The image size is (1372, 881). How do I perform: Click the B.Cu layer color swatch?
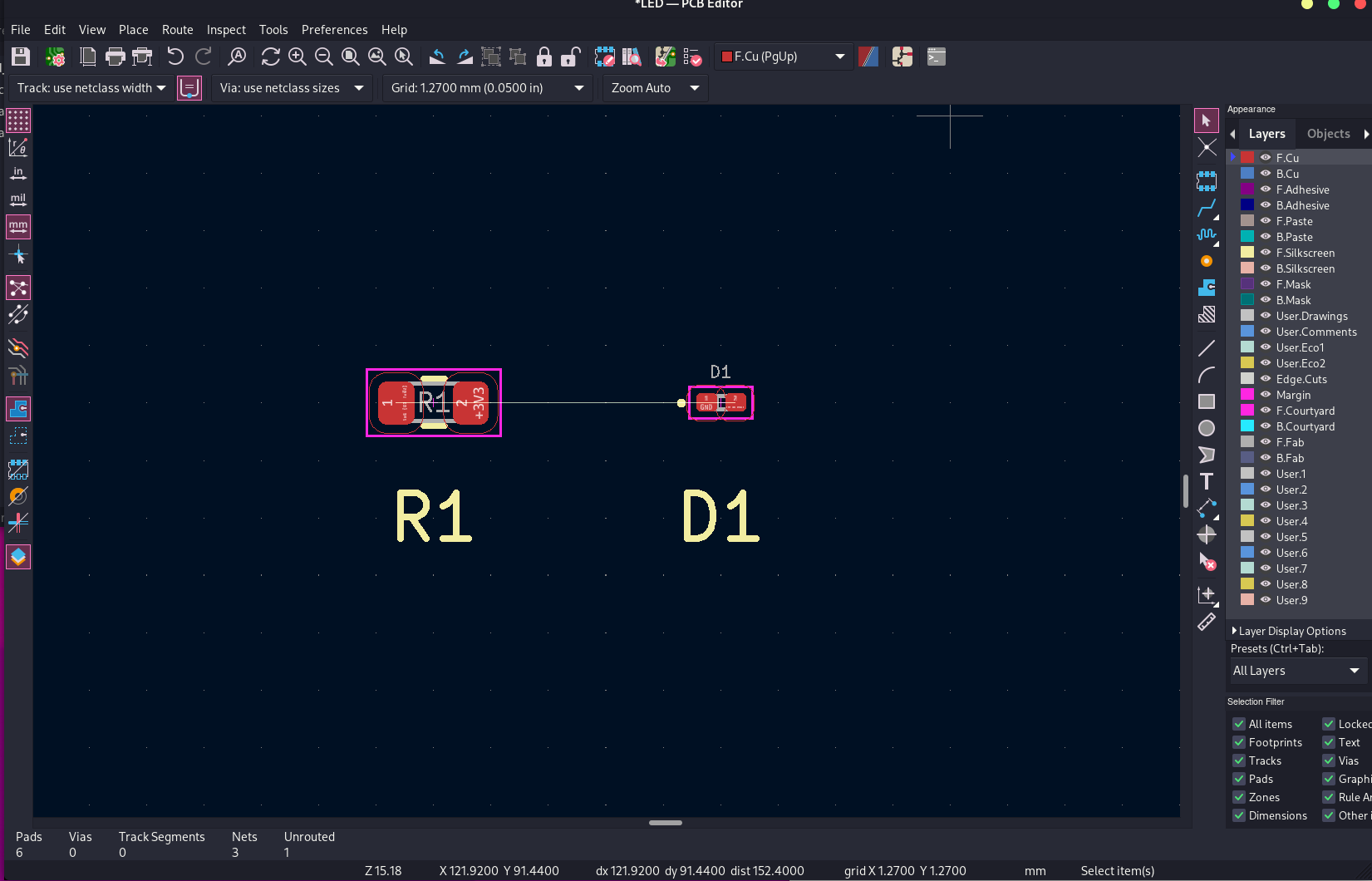click(x=1247, y=173)
